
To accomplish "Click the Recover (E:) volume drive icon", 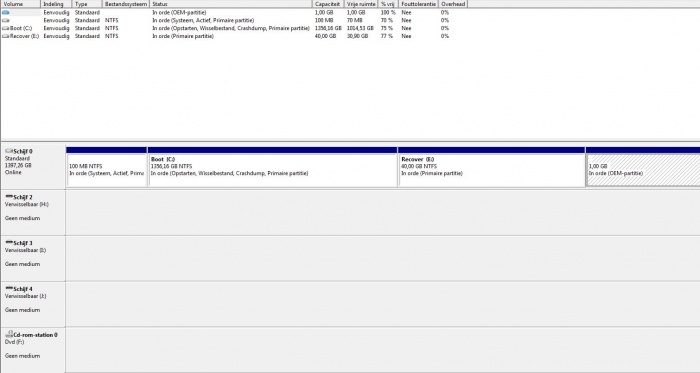I will click(x=6, y=36).
